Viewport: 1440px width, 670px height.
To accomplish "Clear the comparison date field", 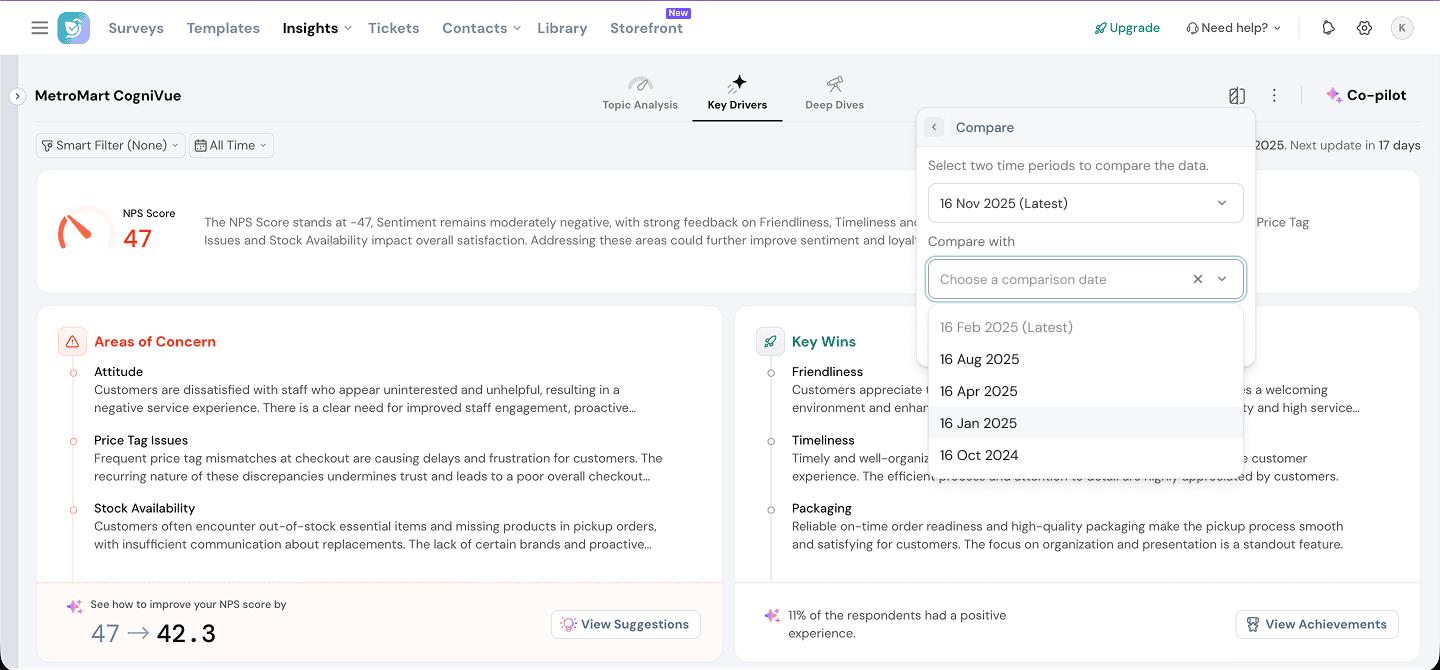I will click(x=1197, y=280).
